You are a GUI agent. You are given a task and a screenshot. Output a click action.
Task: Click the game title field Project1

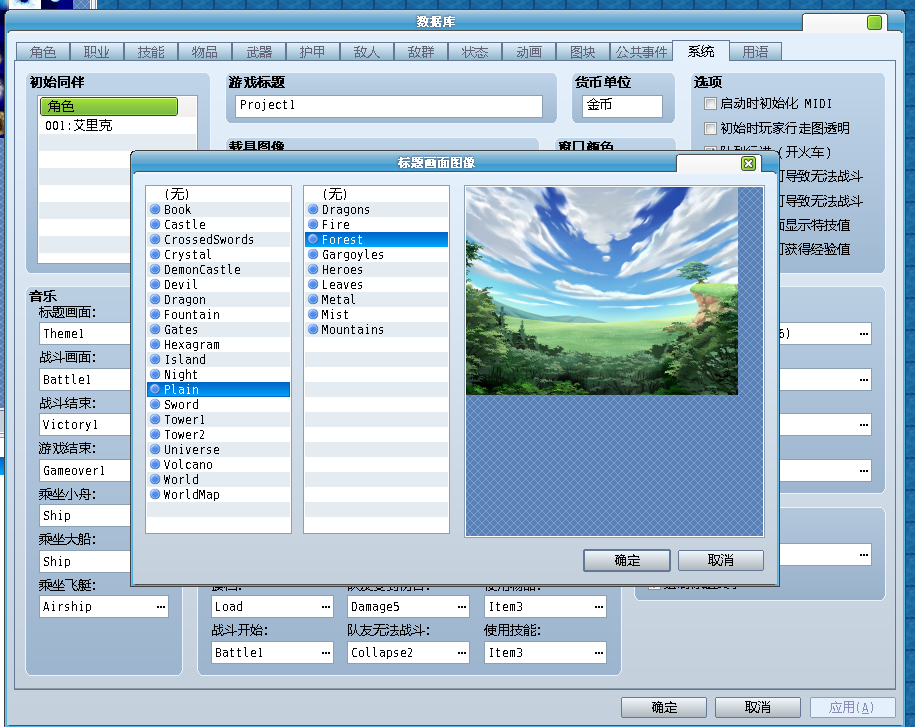click(389, 106)
